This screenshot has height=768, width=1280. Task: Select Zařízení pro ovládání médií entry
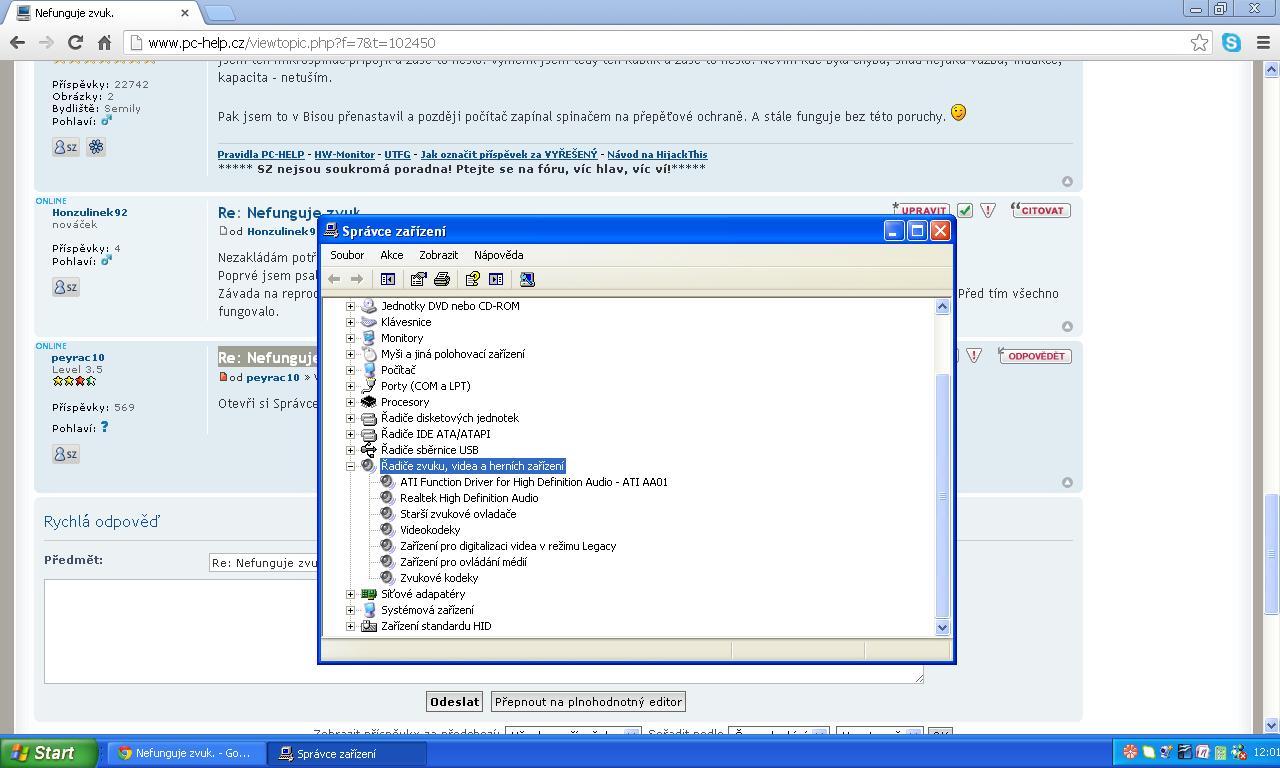(463, 562)
